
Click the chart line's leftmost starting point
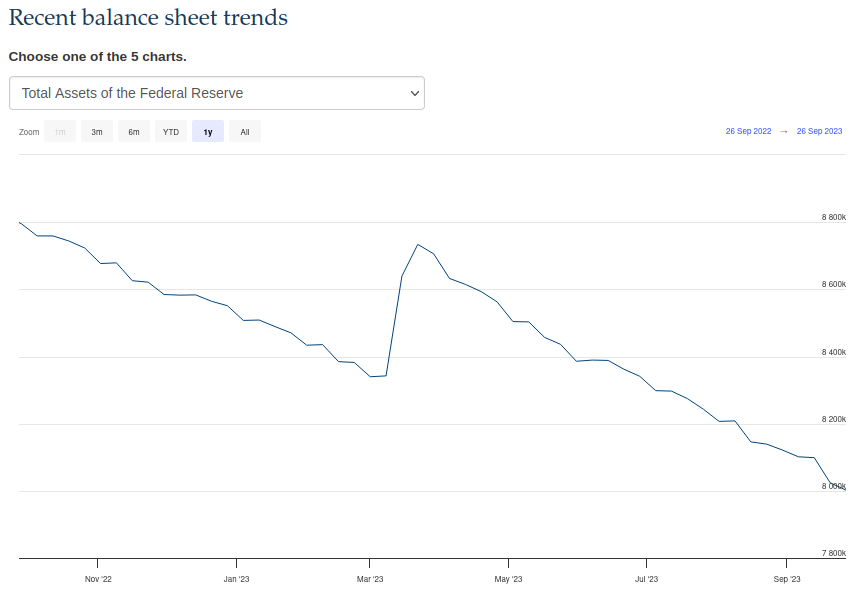pos(20,222)
